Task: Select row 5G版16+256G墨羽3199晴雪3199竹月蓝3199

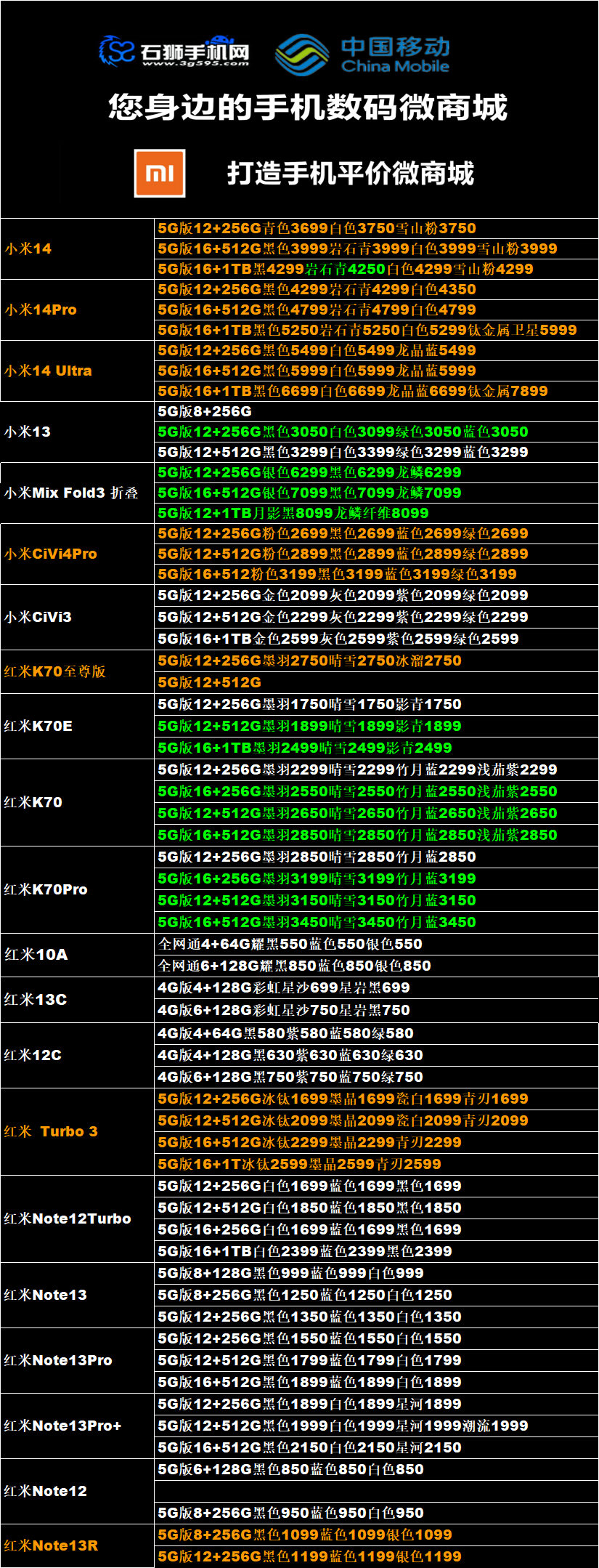Action: point(377,878)
